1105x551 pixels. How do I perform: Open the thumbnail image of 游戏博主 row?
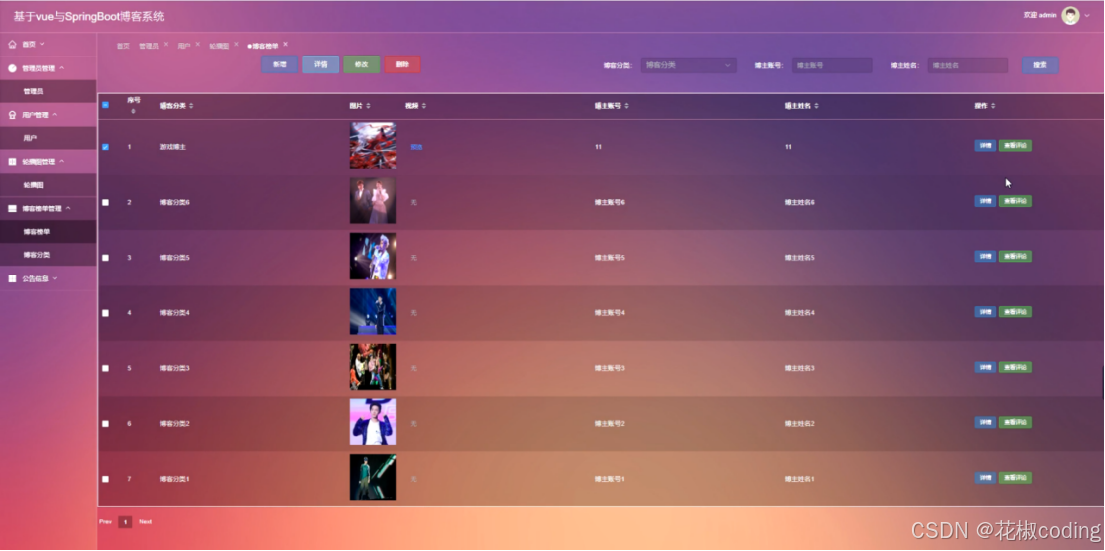click(373, 146)
